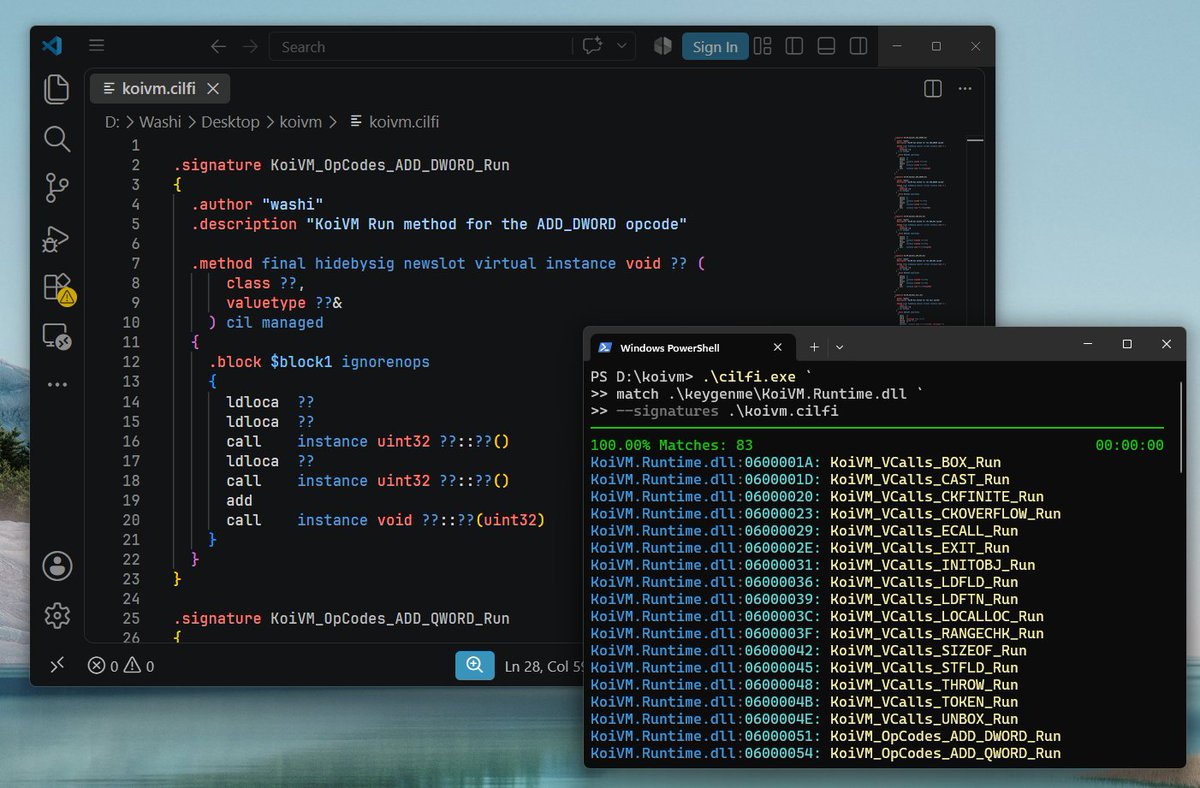Click the Desktop breadcrumb segment
Image resolution: width=1200 pixels, height=788 pixels.
point(230,122)
